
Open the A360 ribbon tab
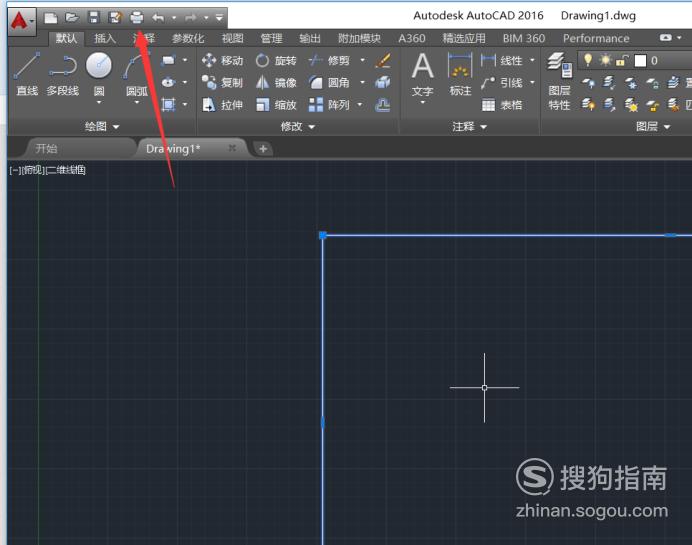tap(412, 38)
